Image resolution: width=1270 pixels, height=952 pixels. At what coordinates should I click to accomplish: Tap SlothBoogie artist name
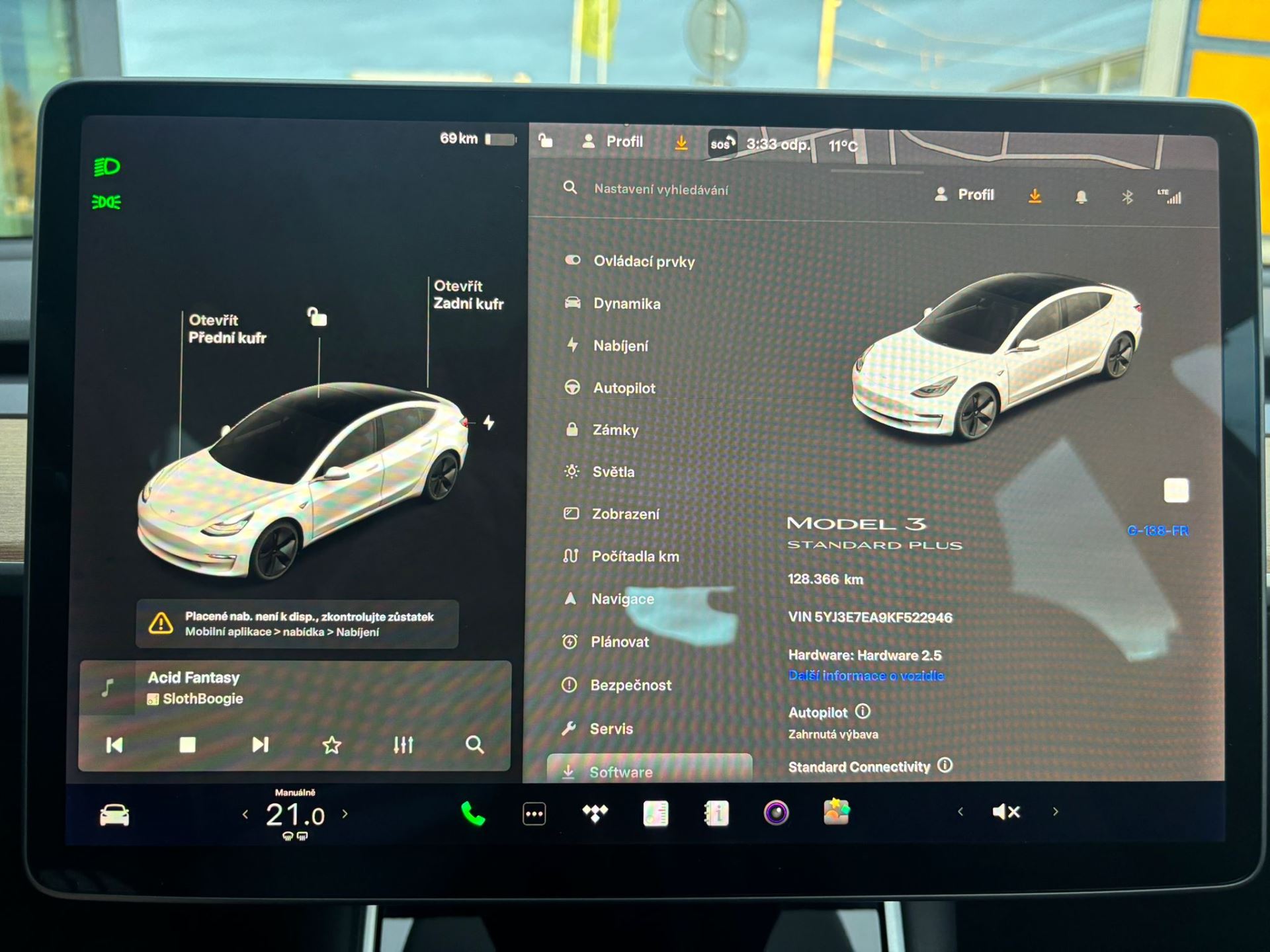click(202, 699)
